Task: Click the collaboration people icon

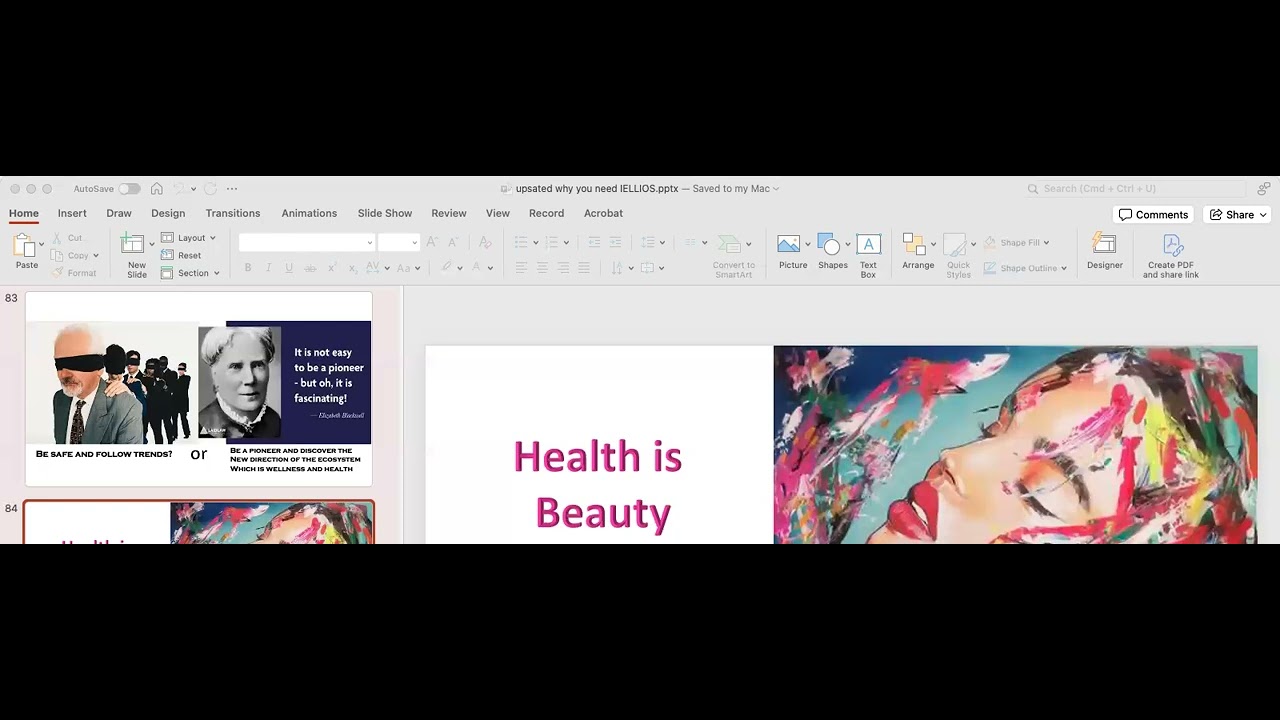Action: [1264, 188]
